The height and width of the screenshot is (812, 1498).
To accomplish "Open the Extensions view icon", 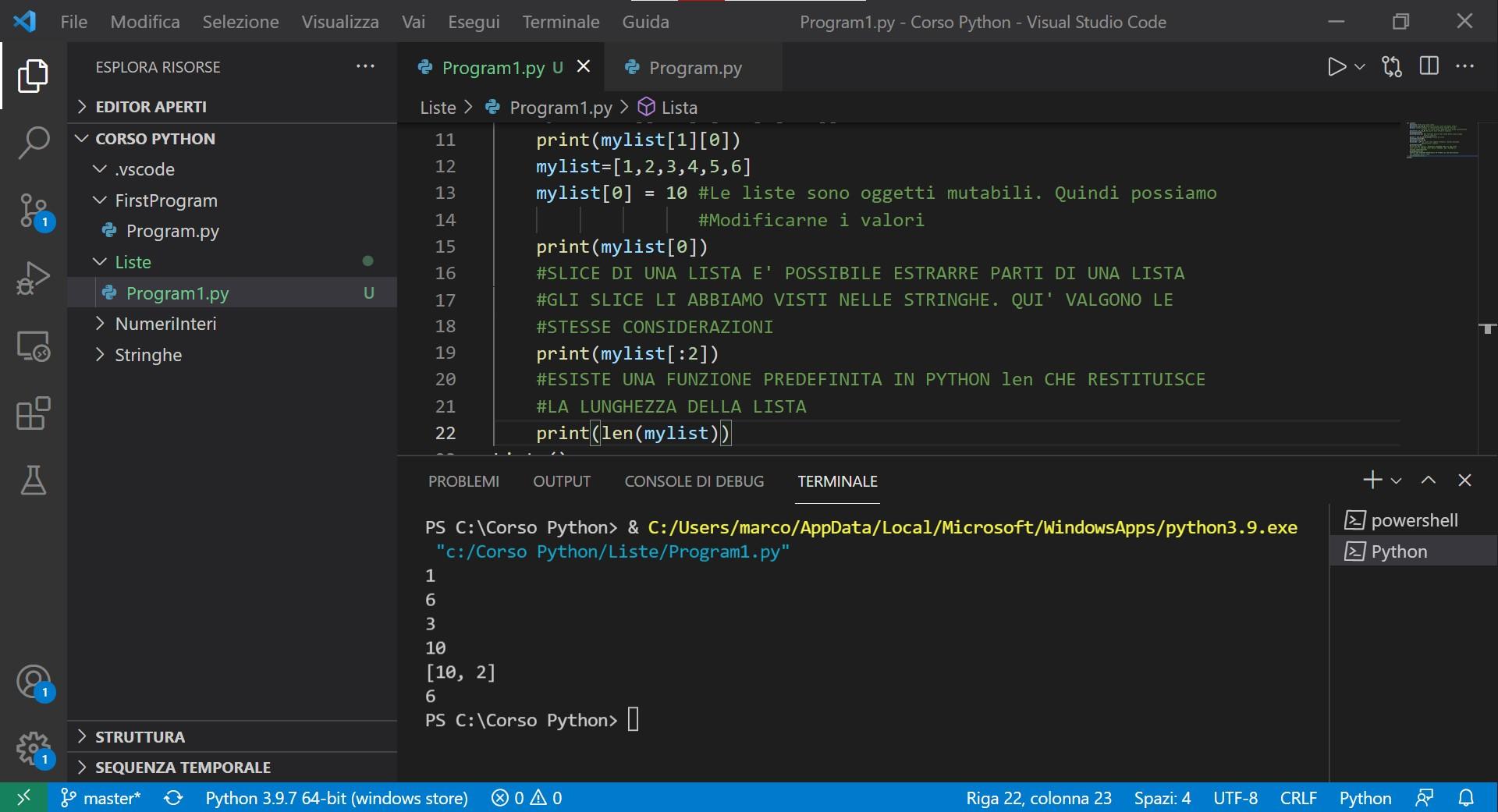I will [33, 413].
